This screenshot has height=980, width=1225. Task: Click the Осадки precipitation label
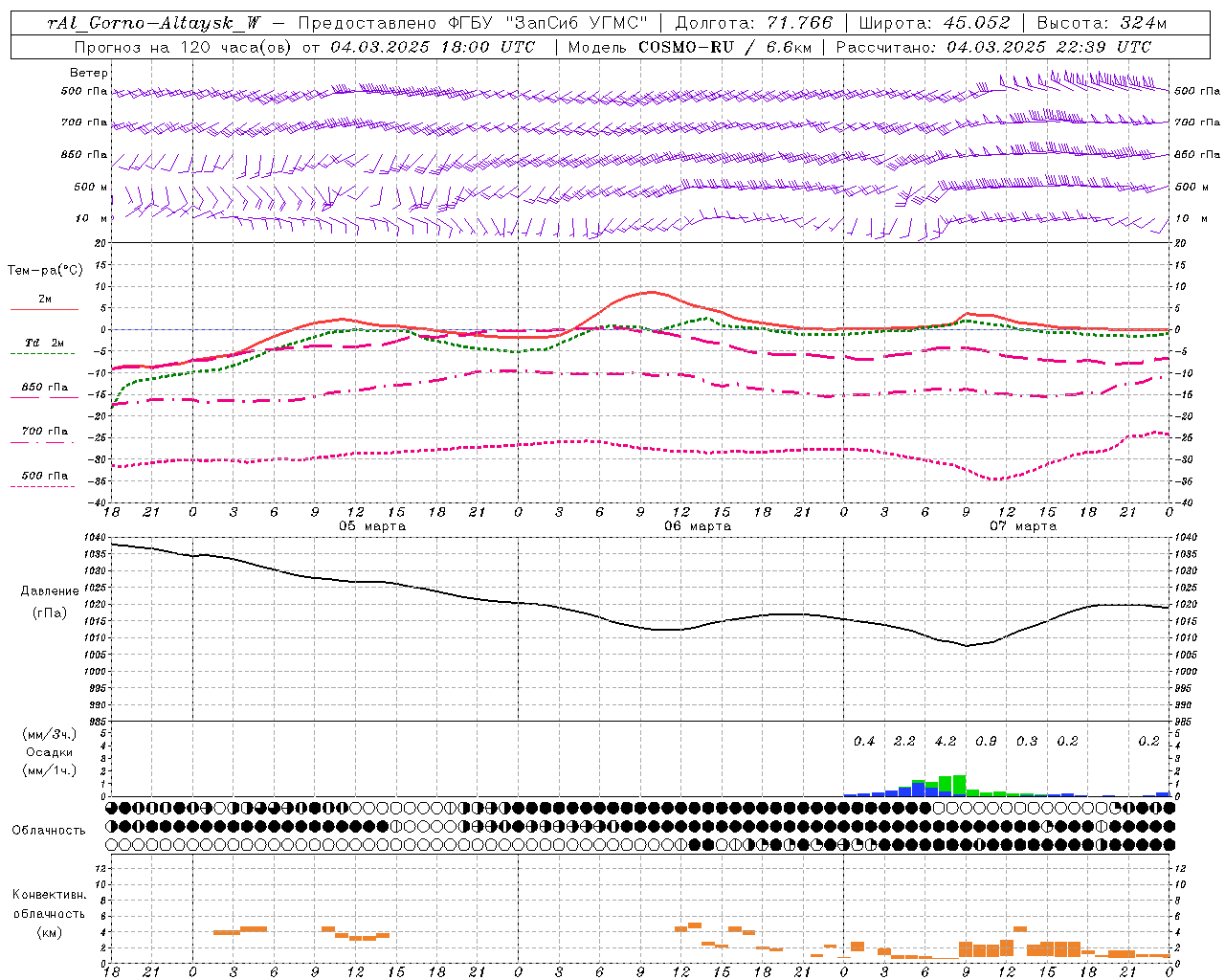[50, 752]
